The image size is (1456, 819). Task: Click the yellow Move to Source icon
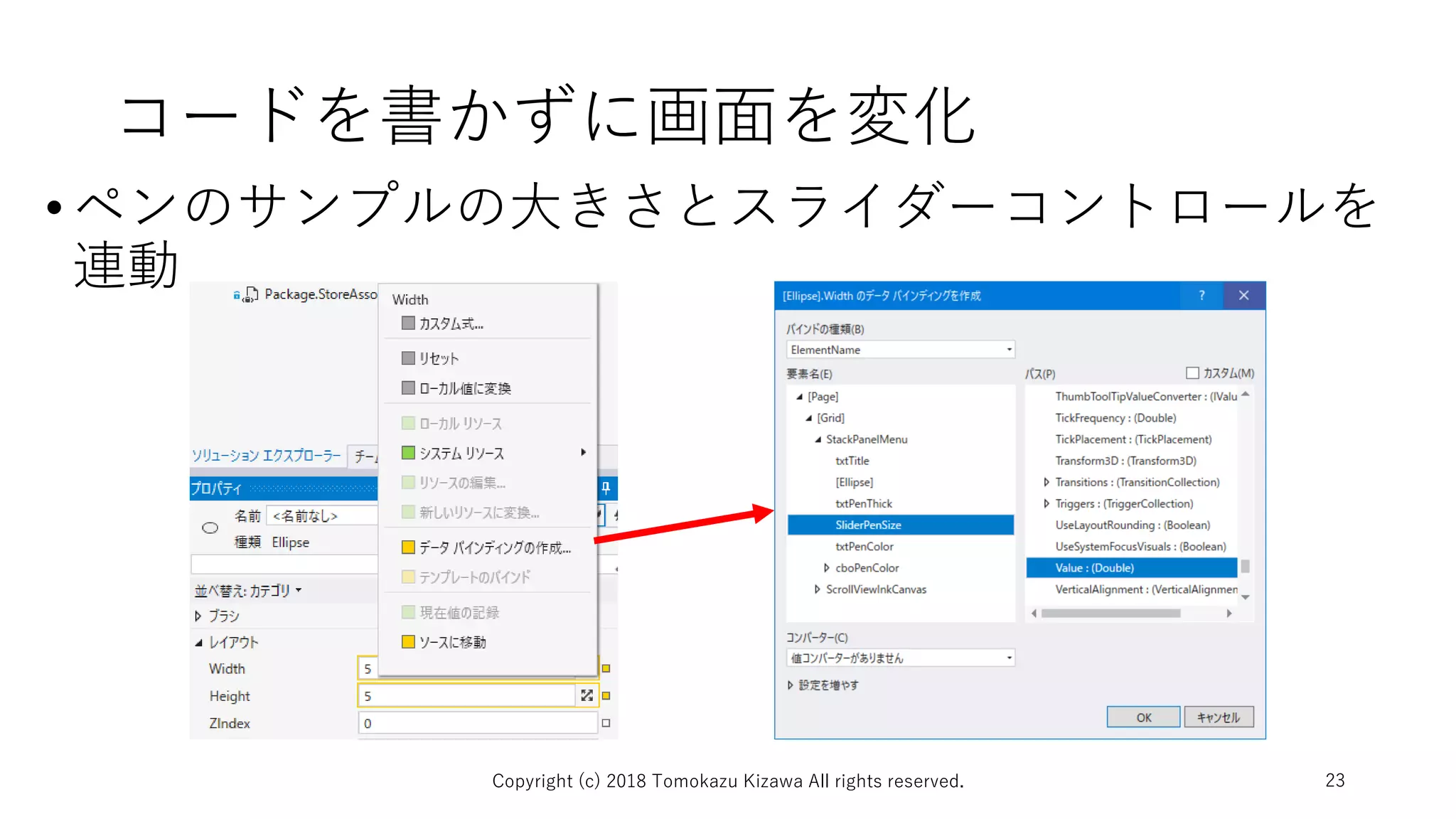coord(408,641)
